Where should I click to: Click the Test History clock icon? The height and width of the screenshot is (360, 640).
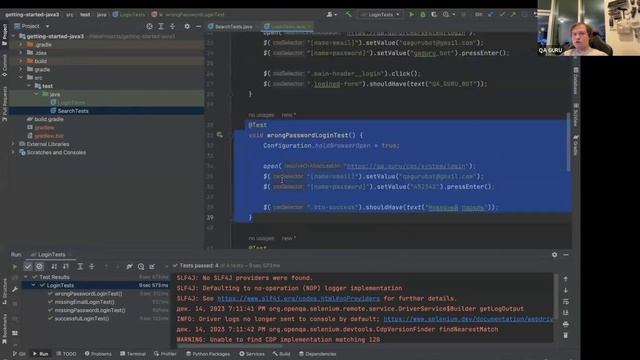[x=141, y=267]
